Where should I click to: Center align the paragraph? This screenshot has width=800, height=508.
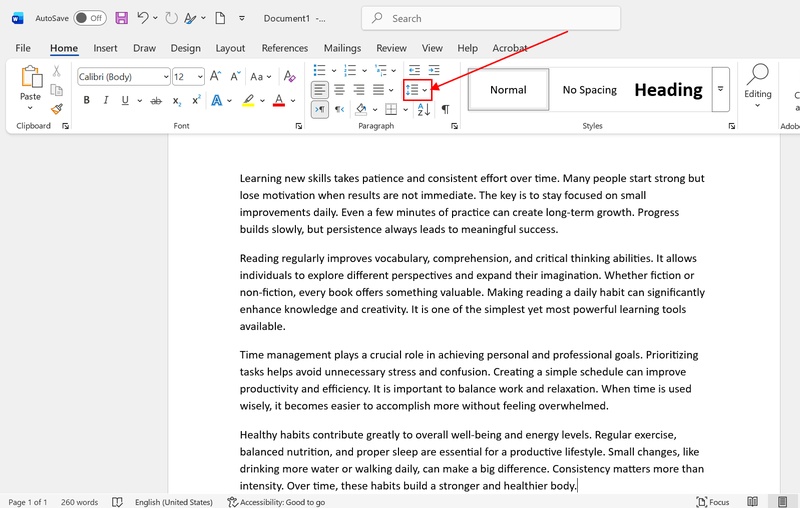click(340, 90)
